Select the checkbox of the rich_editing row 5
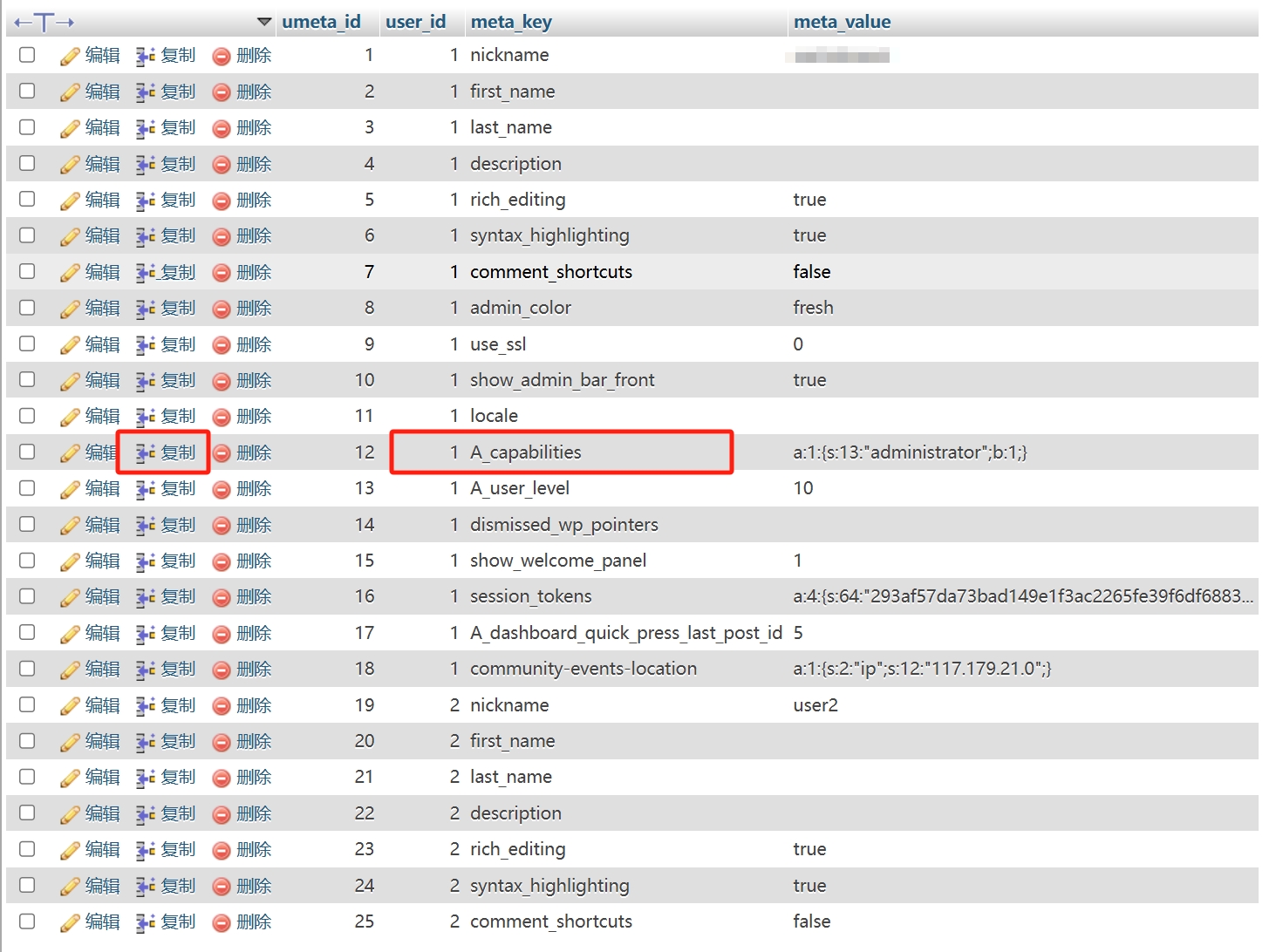1283x952 pixels. click(x=27, y=200)
